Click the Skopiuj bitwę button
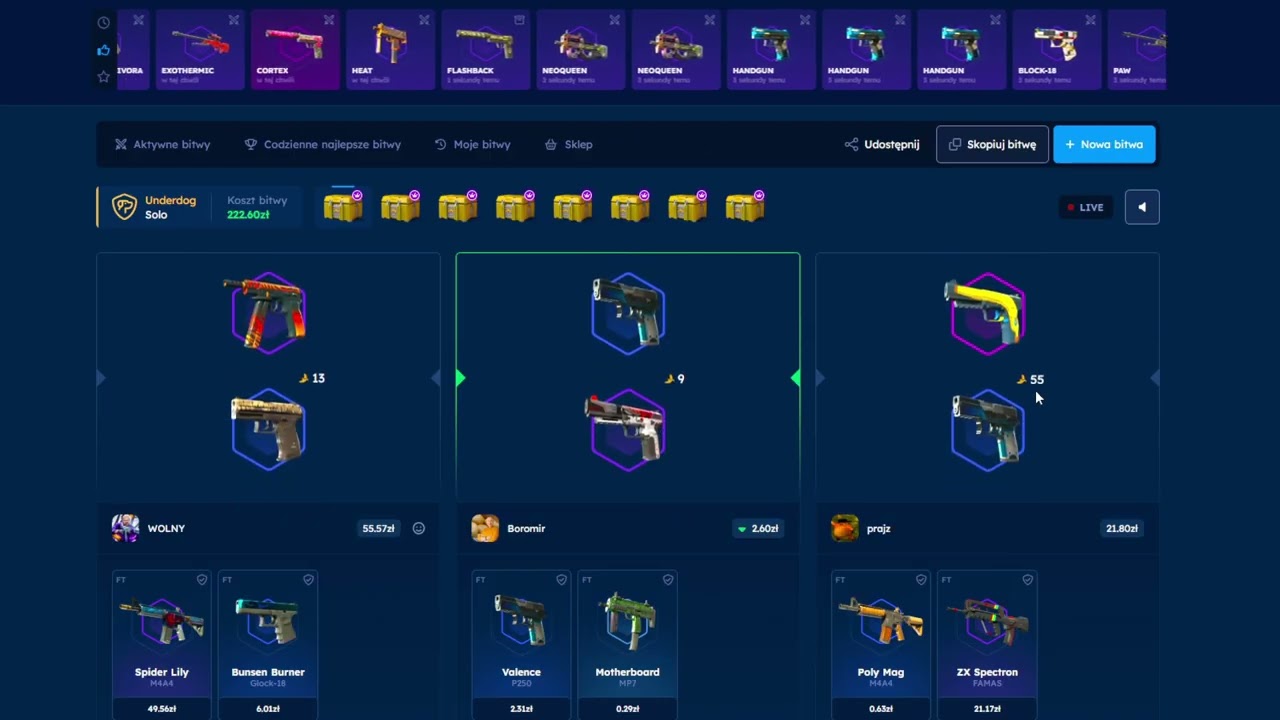This screenshot has height=720, width=1280. click(x=992, y=145)
